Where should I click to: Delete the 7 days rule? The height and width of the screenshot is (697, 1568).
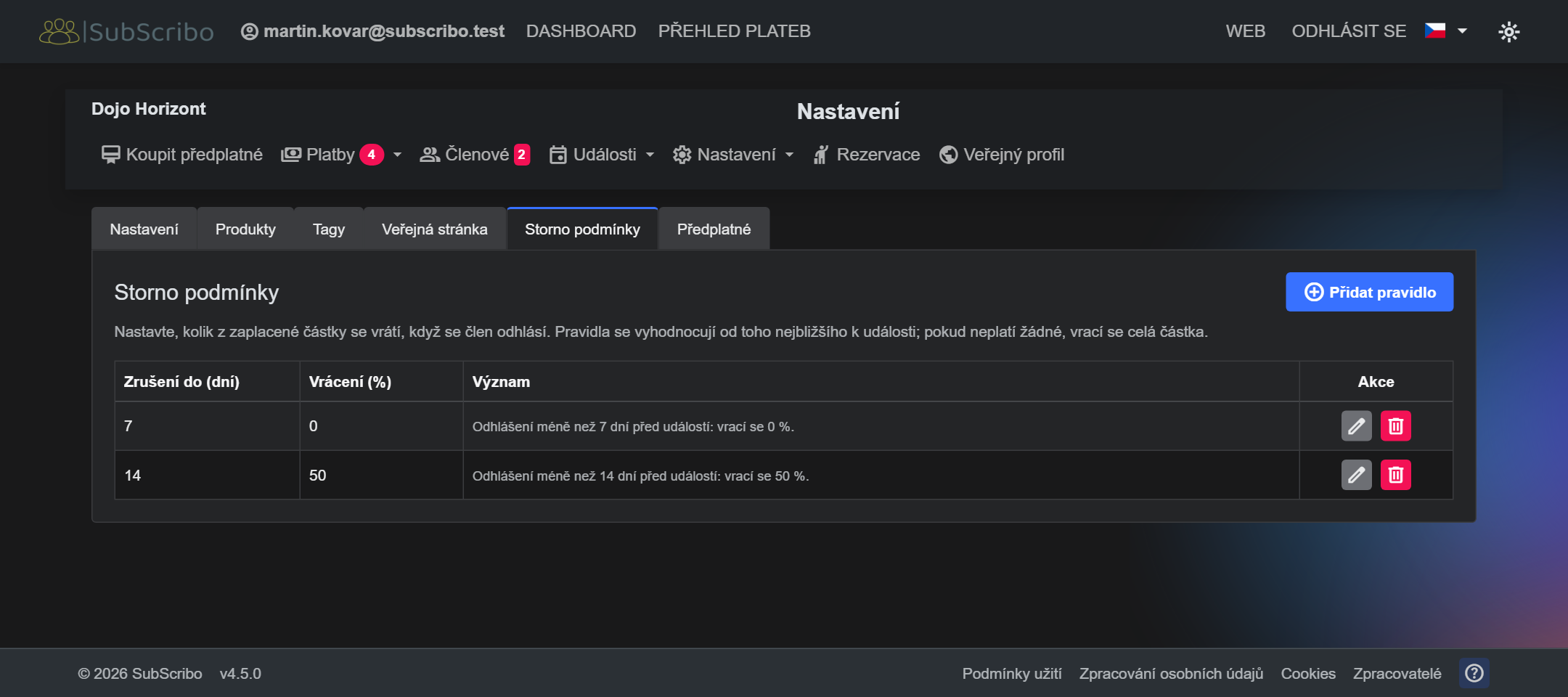coord(1395,426)
